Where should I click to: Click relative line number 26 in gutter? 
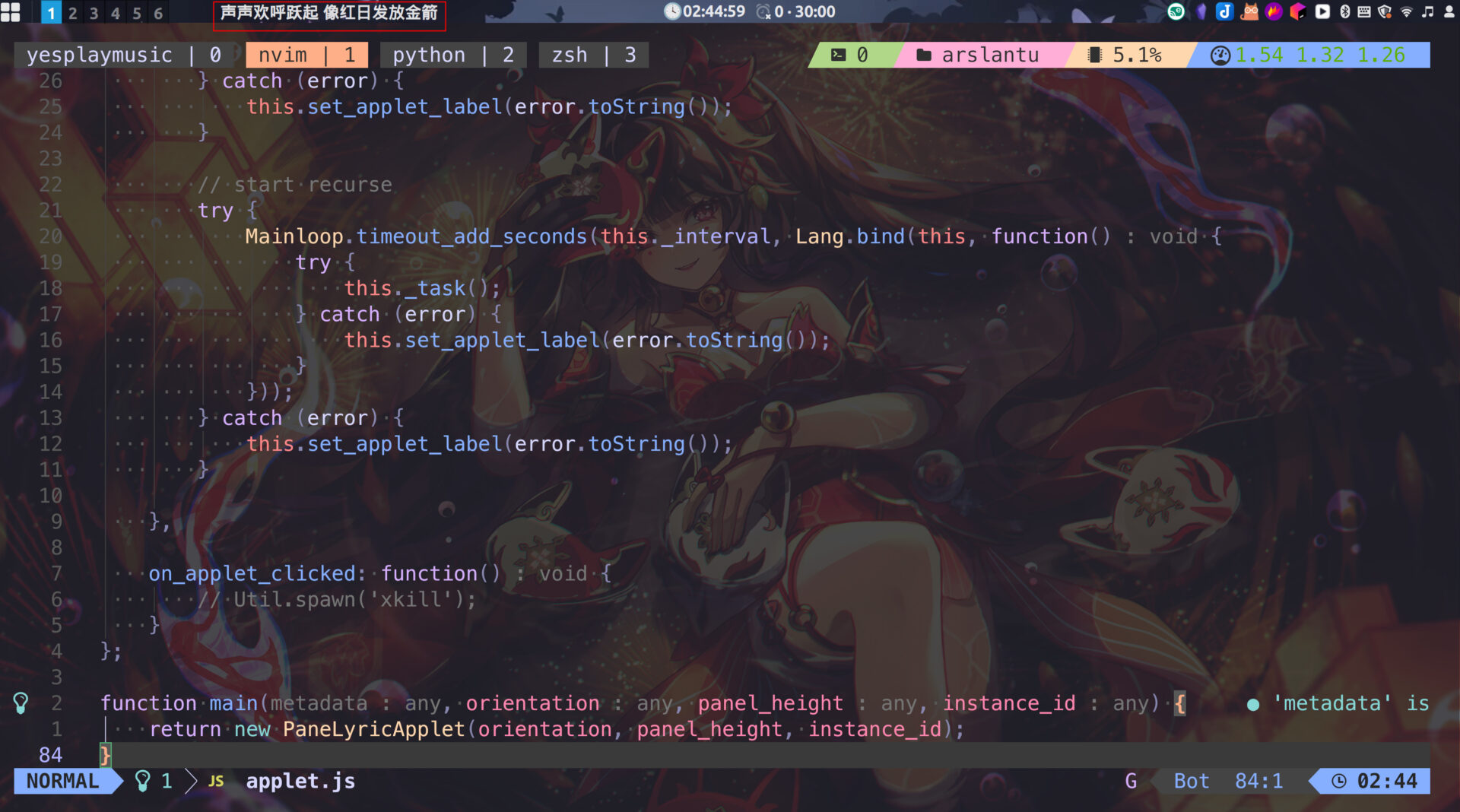pyautogui.click(x=50, y=81)
